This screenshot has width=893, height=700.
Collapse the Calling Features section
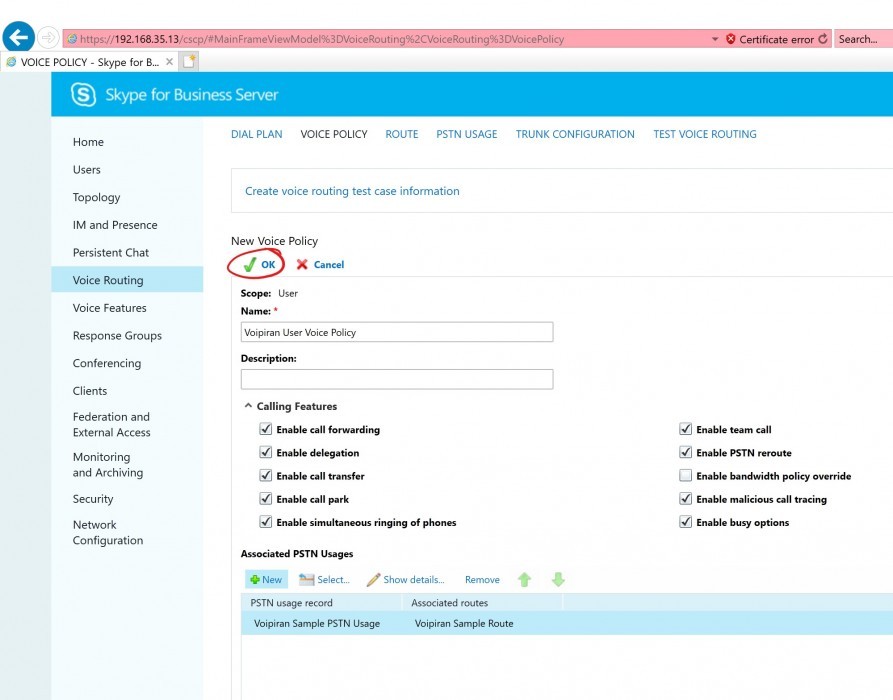pyautogui.click(x=248, y=406)
